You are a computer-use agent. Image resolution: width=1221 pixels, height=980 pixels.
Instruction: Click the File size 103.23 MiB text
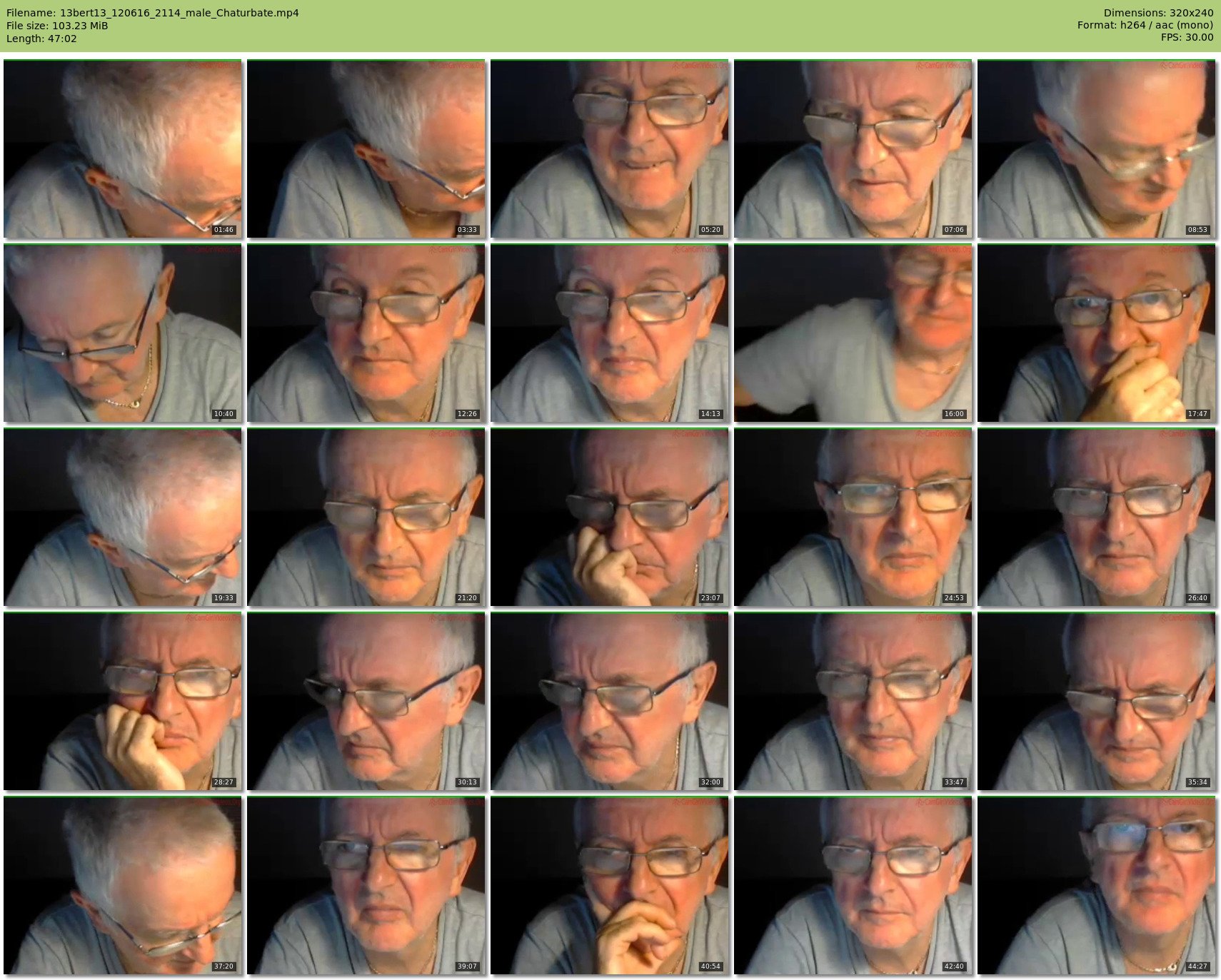pyautogui.click(x=57, y=26)
